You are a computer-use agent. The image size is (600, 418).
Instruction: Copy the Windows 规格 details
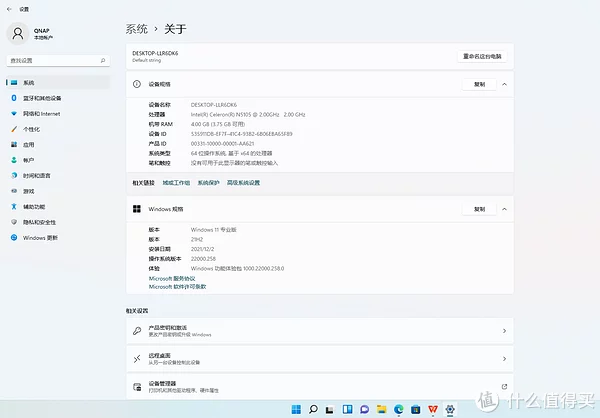pos(479,209)
